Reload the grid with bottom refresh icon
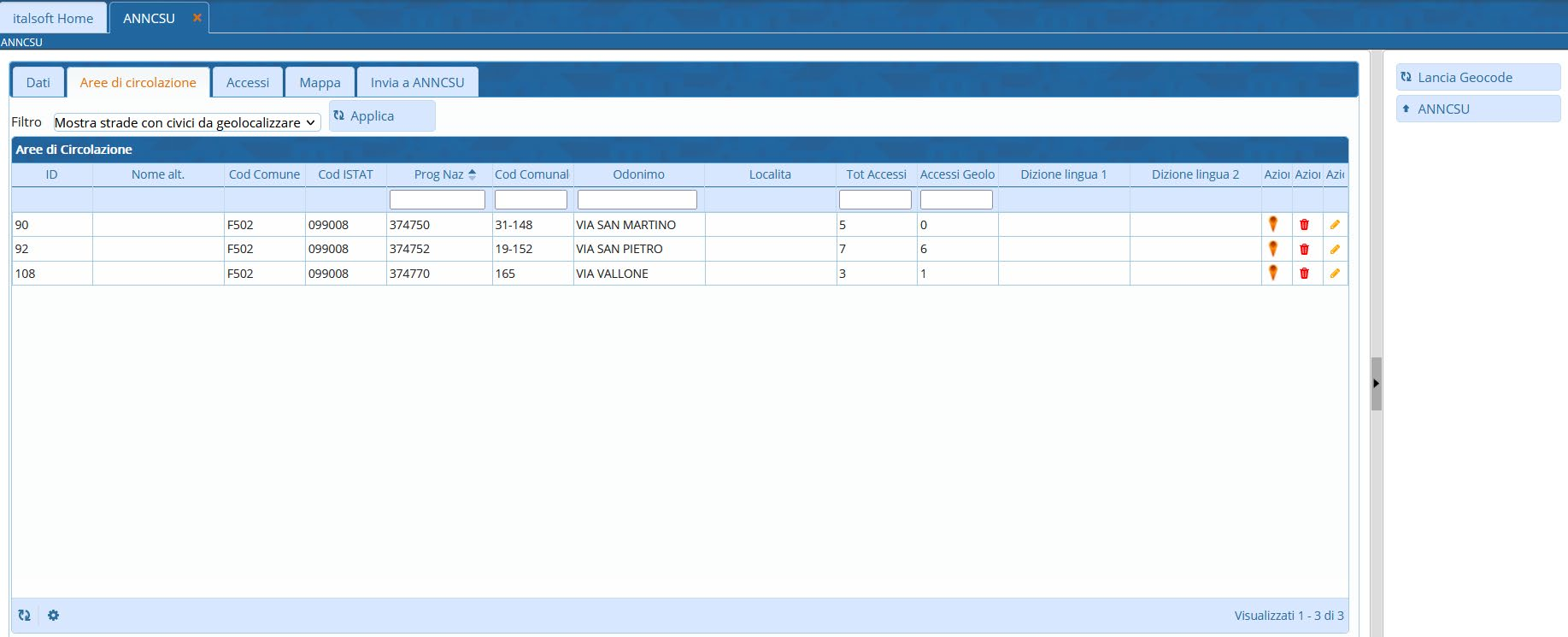Image resolution: width=1568 pixels, height=637 pixels. (24, 616)
